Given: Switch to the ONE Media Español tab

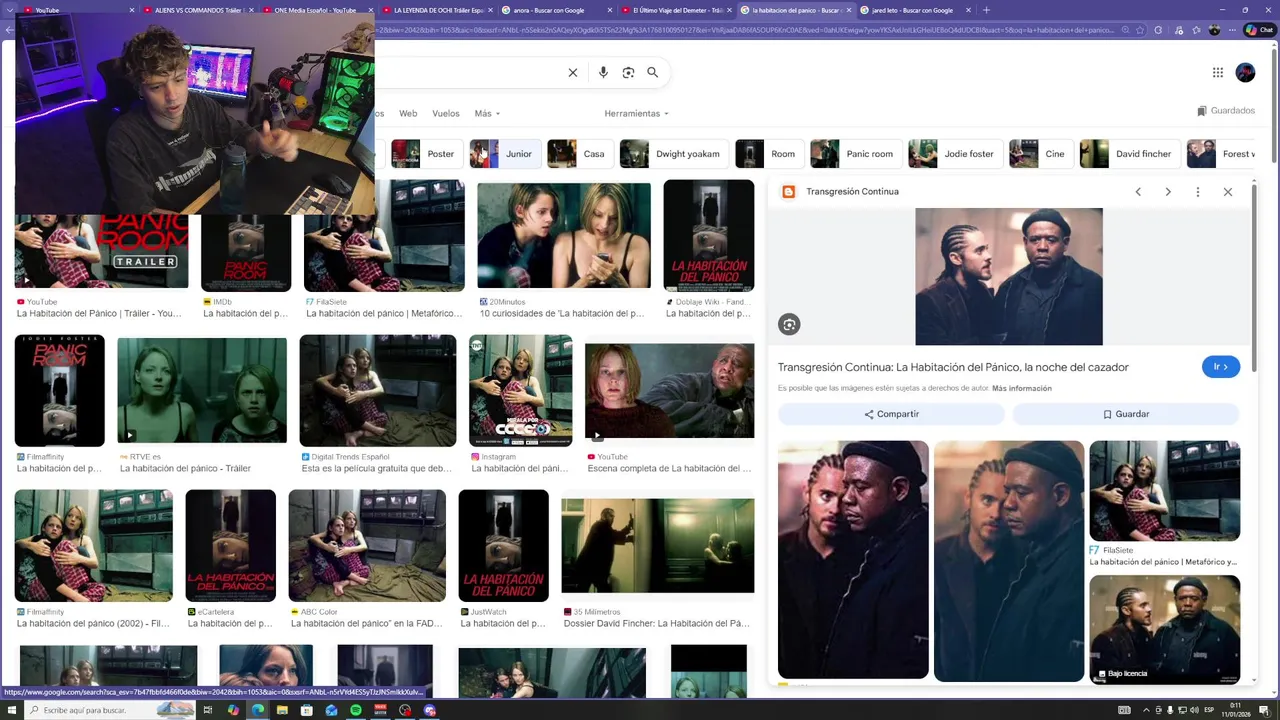Looking at the screenshot, I should (318, 10).
